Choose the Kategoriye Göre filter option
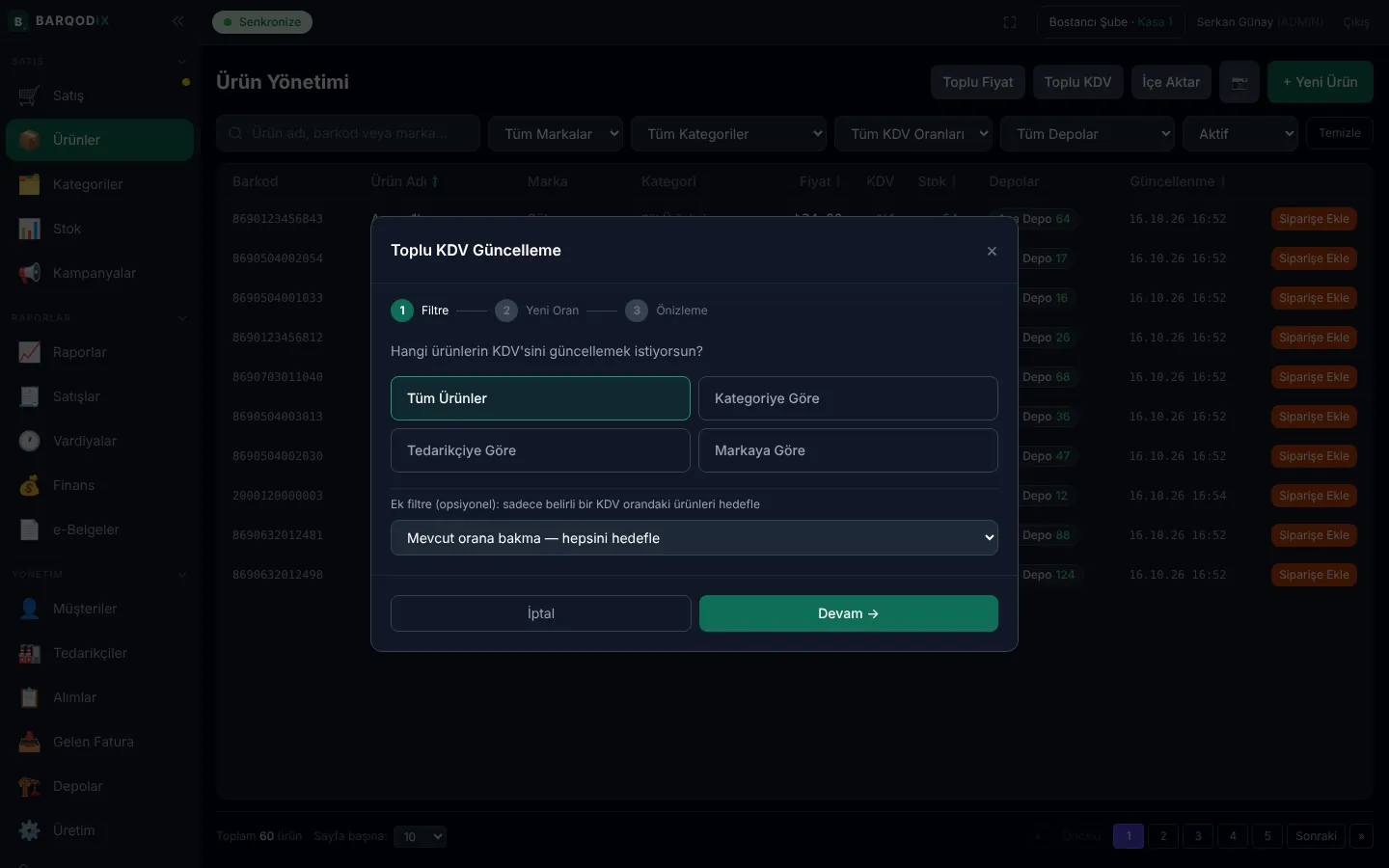1389x868 pixels. 848,398
